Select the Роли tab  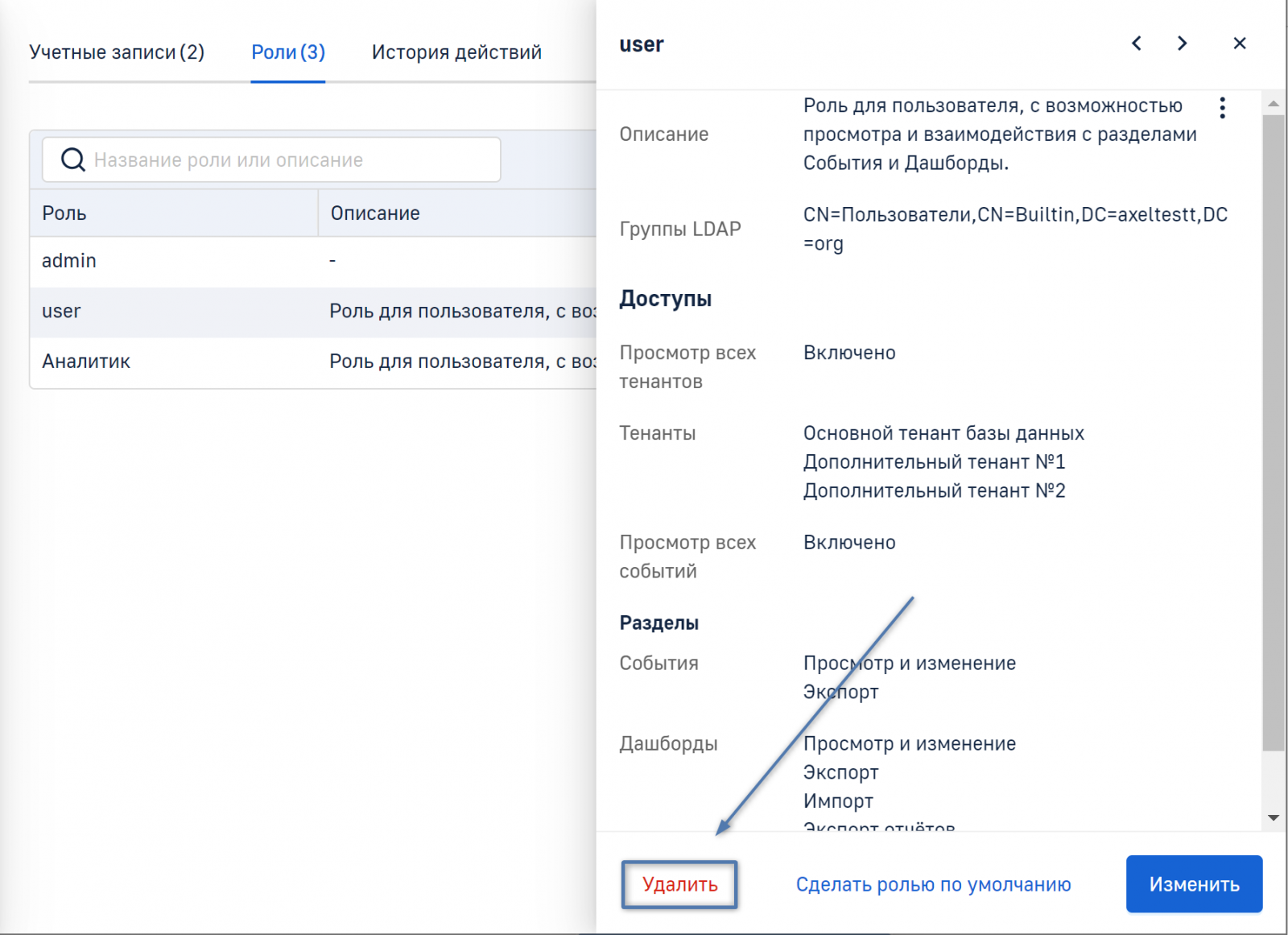click(287, 52)
